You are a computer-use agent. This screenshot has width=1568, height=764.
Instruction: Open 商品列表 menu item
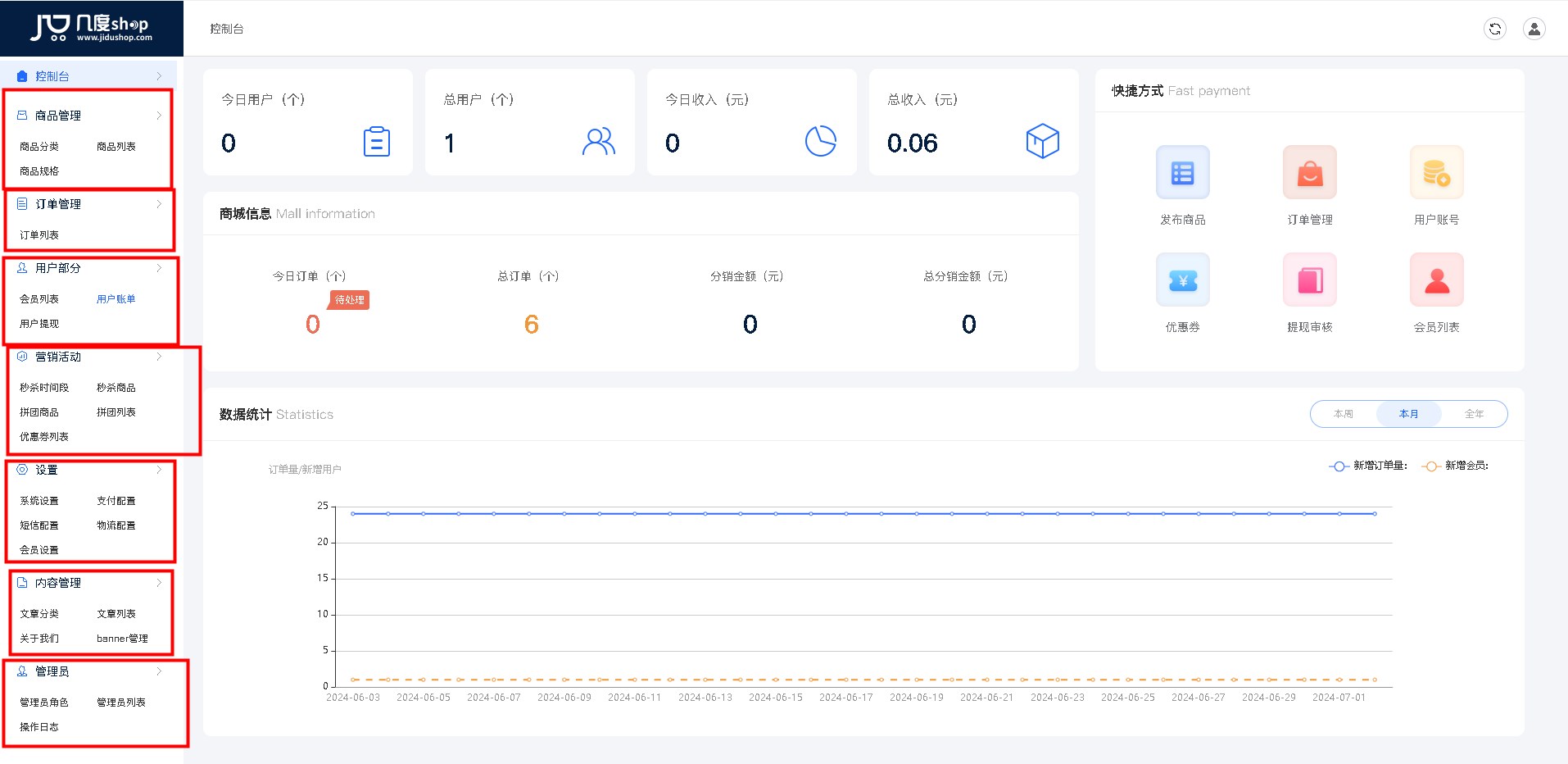(116, 147)
